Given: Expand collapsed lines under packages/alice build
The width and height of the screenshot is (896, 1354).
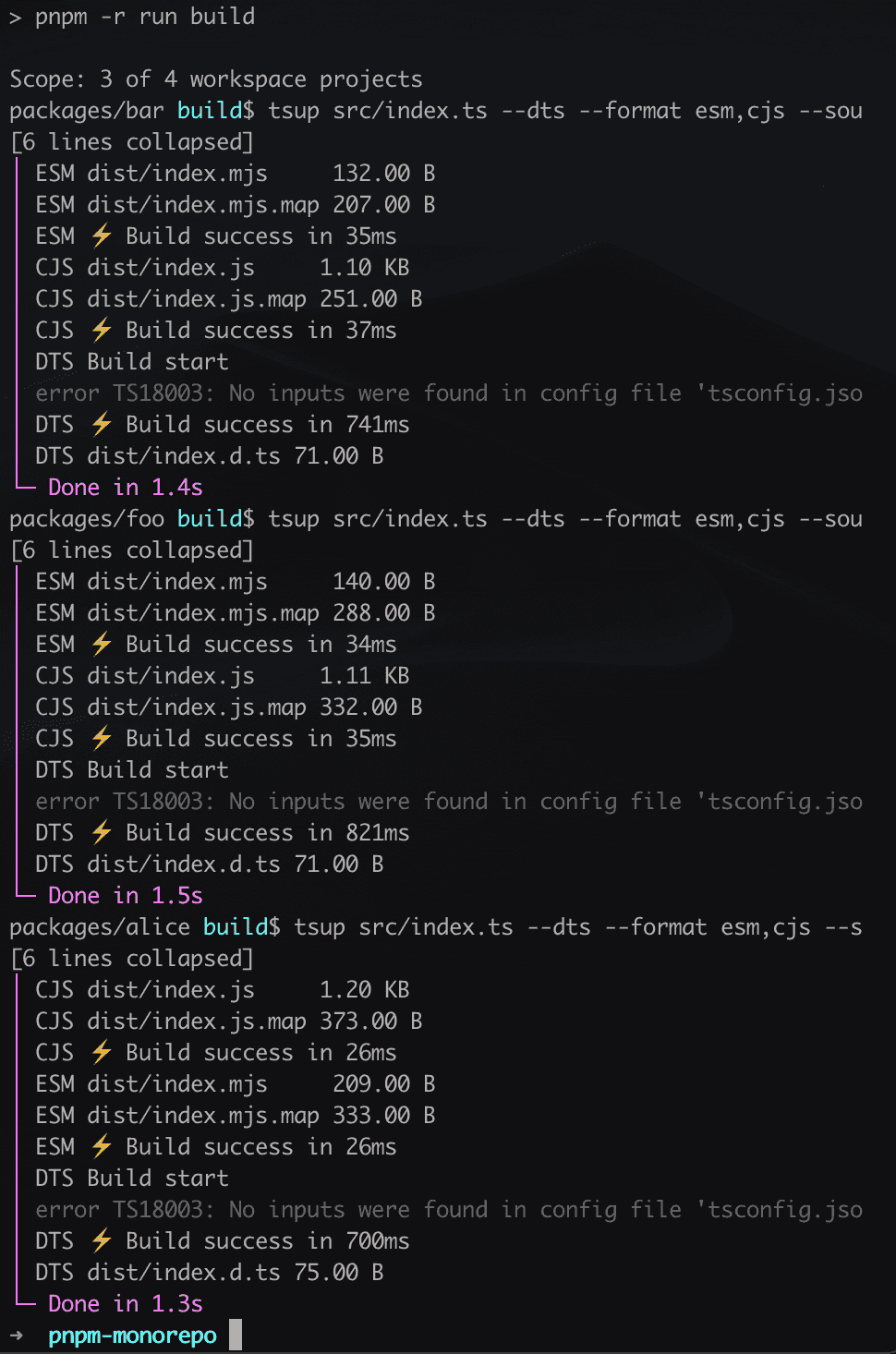Looking at the screenshot, I should [x=131, y=959].
